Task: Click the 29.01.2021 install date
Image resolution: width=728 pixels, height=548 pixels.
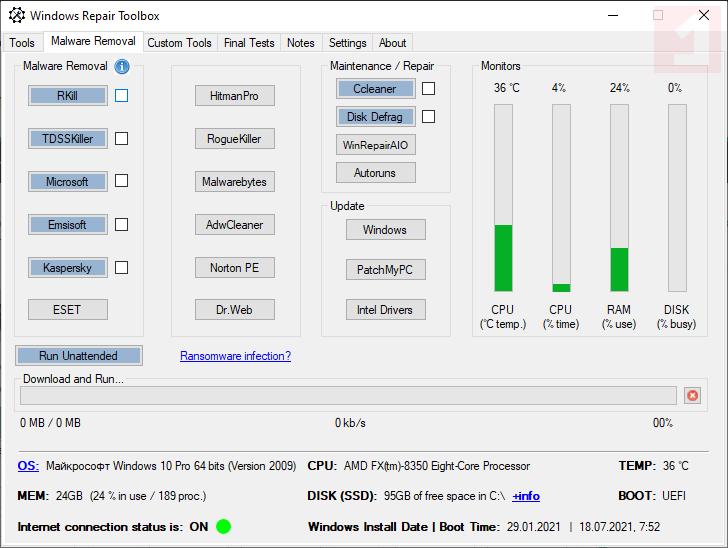Action: pyautogui.click(x=533, y=527)
